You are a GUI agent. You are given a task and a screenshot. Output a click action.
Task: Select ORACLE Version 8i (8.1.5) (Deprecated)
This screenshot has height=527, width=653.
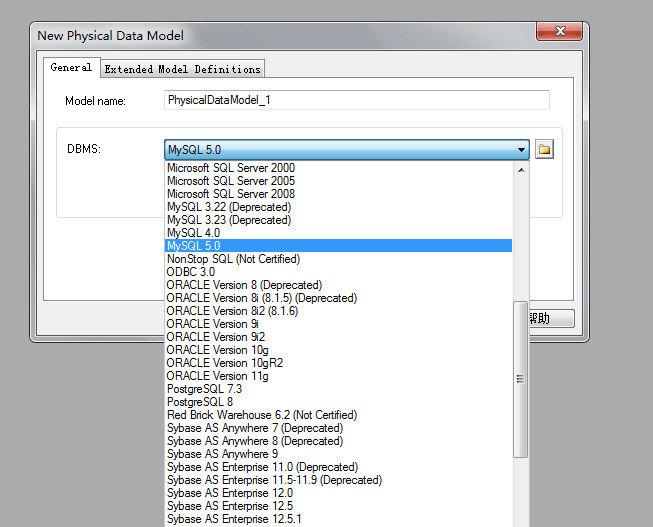[338, 298]
